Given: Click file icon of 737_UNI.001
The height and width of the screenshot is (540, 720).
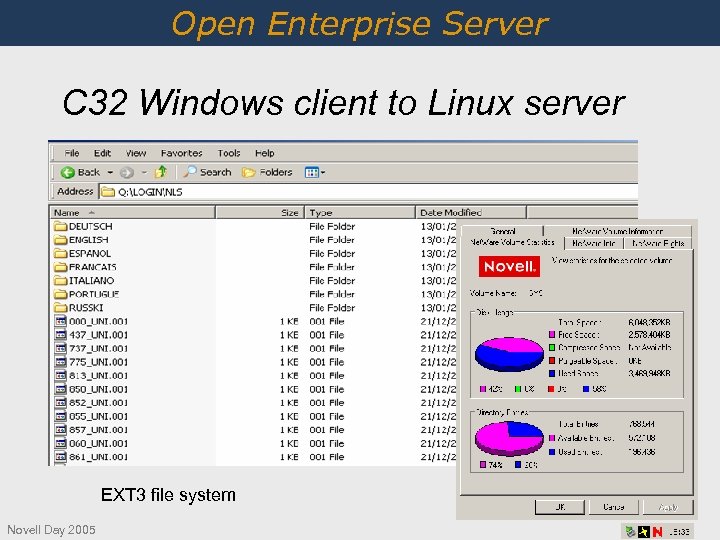Looking at the screenshot, I should [61, 348].
